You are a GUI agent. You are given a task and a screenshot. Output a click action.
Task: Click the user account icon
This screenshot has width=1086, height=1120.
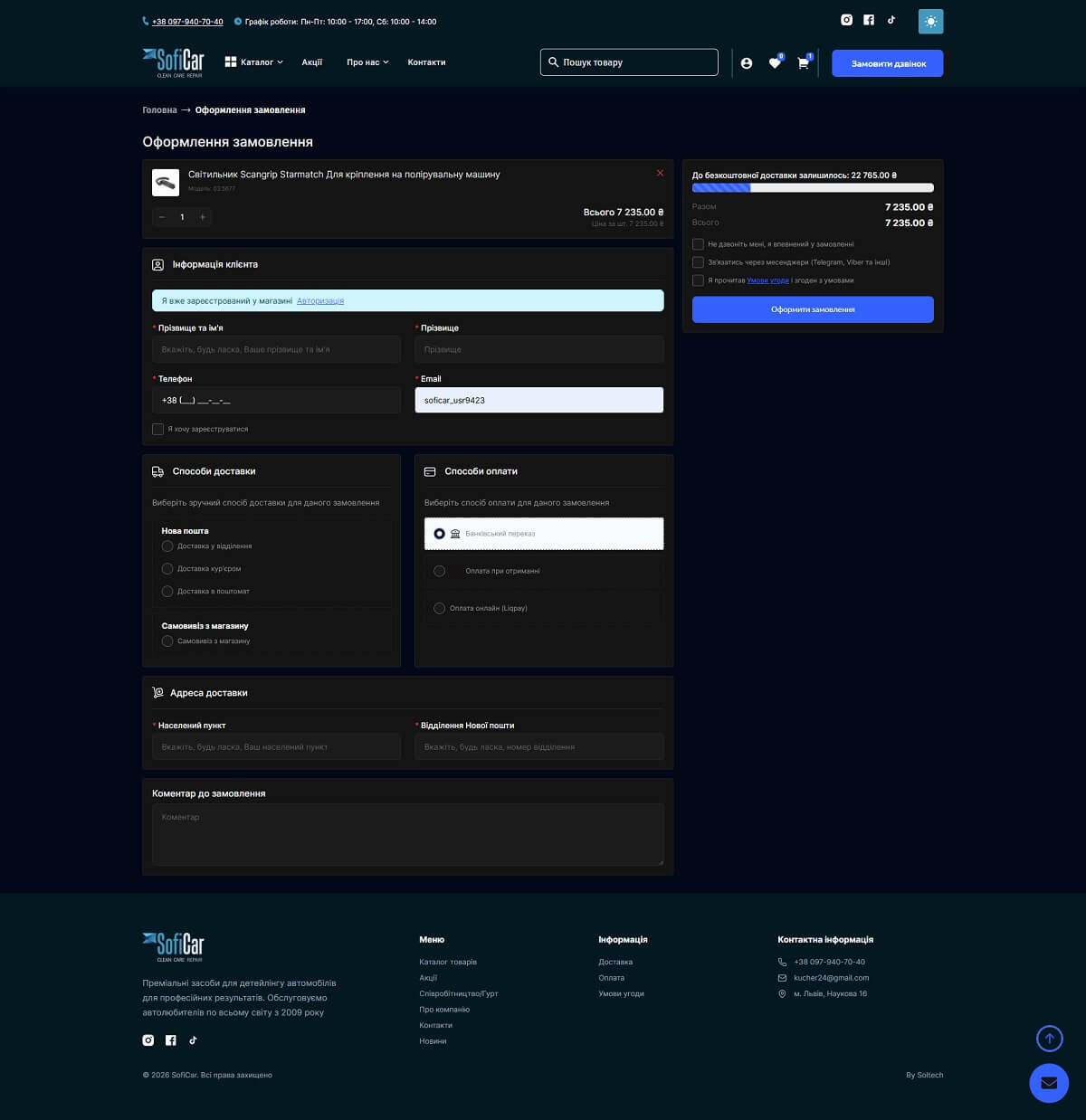(747, 63)
